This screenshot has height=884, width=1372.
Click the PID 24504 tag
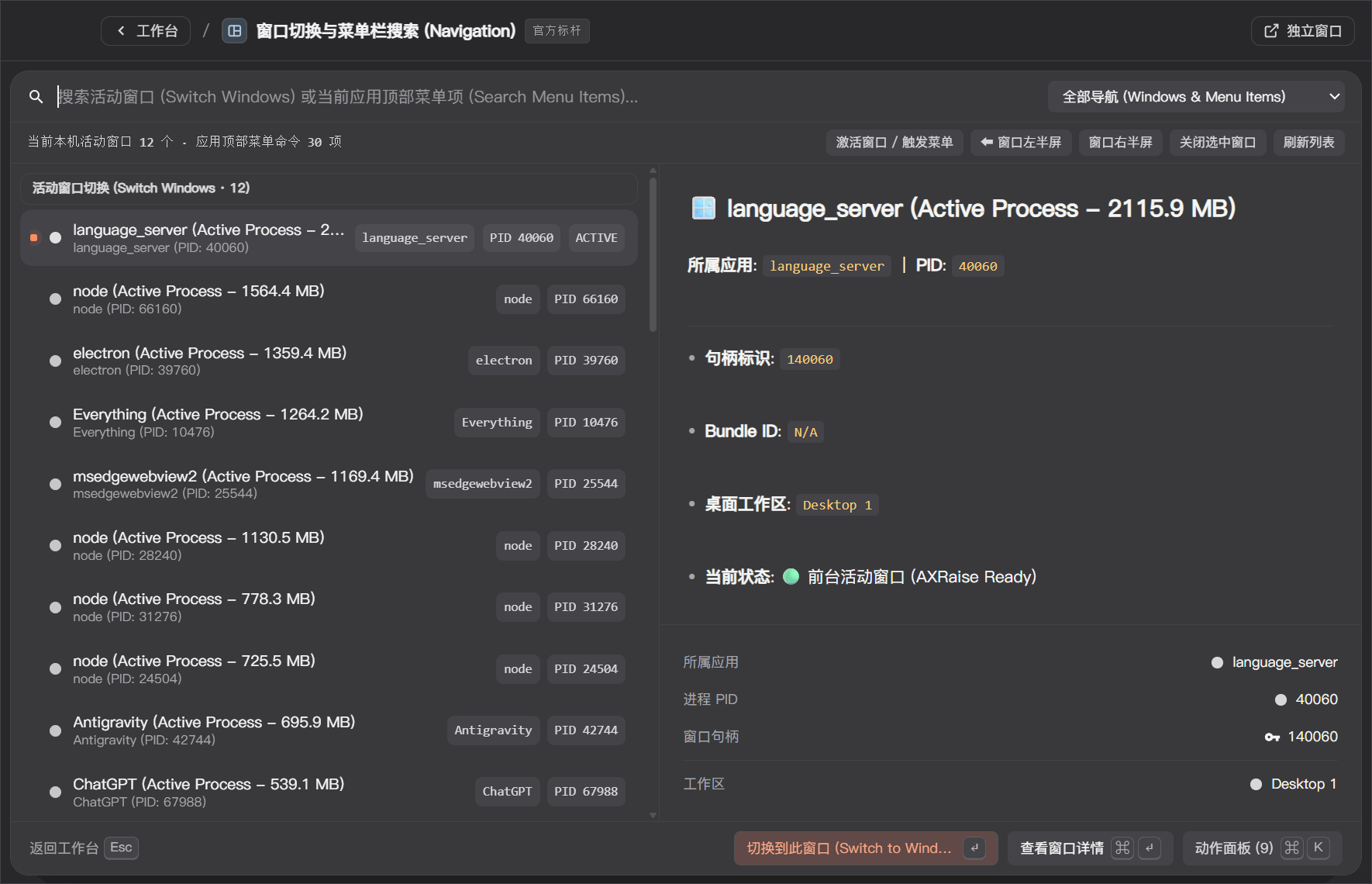click(586, 669)
